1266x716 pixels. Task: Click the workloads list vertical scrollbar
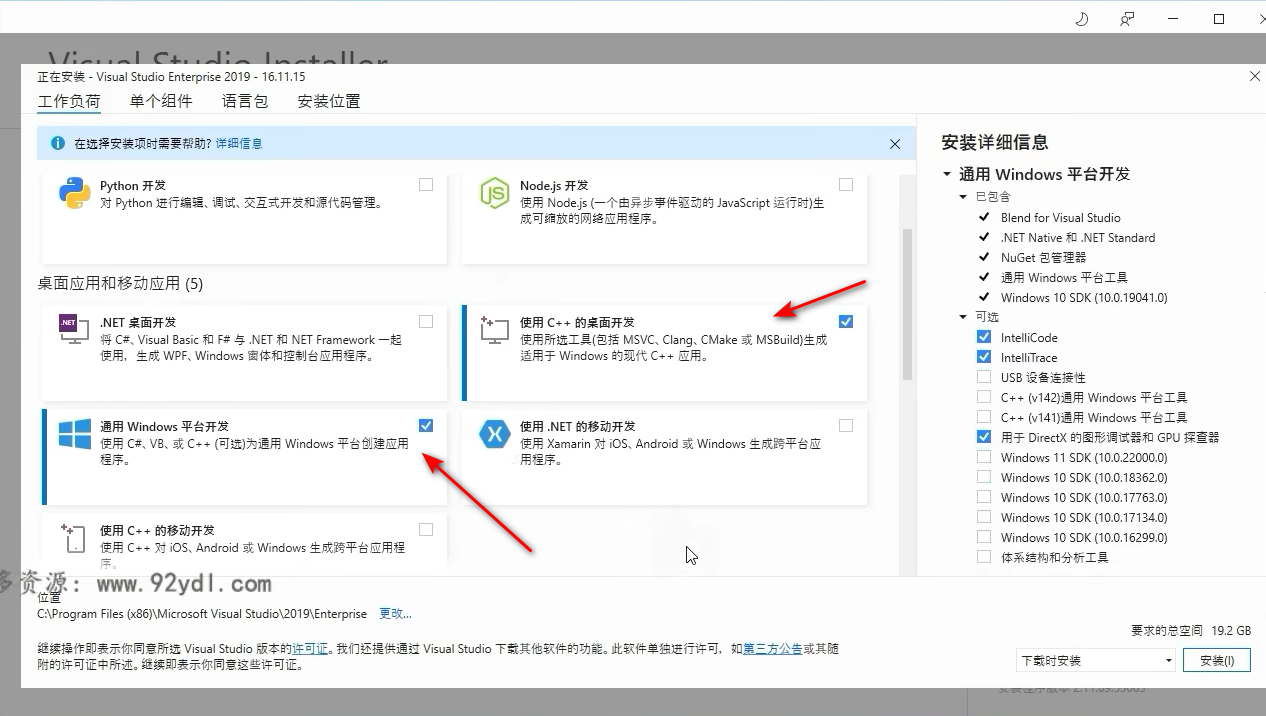[908, 304]
